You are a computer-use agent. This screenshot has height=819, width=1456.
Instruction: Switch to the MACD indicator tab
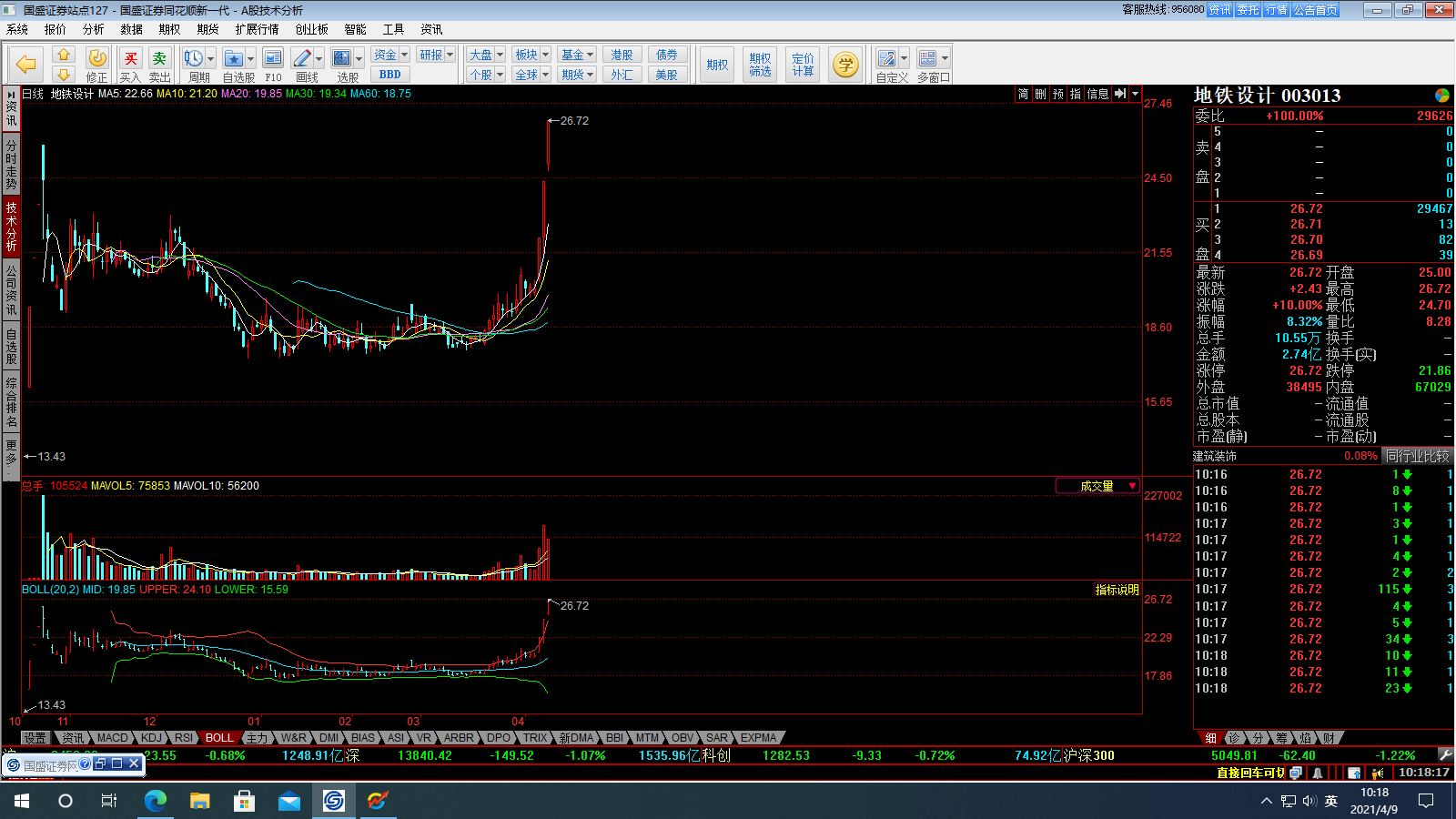(113, 738)
